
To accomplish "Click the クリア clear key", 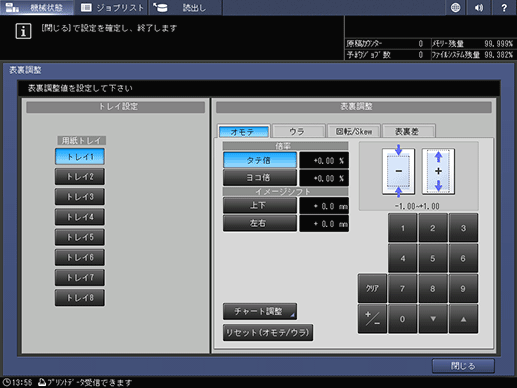I will pyautogui.click(x=372, y=288).
